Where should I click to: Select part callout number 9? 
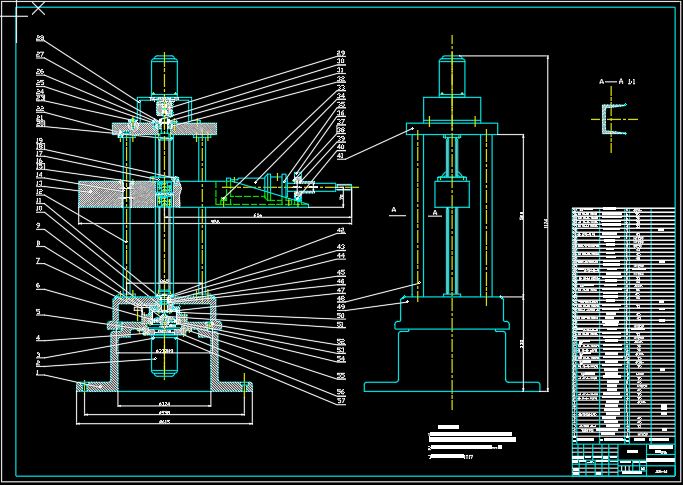[38, 226]
